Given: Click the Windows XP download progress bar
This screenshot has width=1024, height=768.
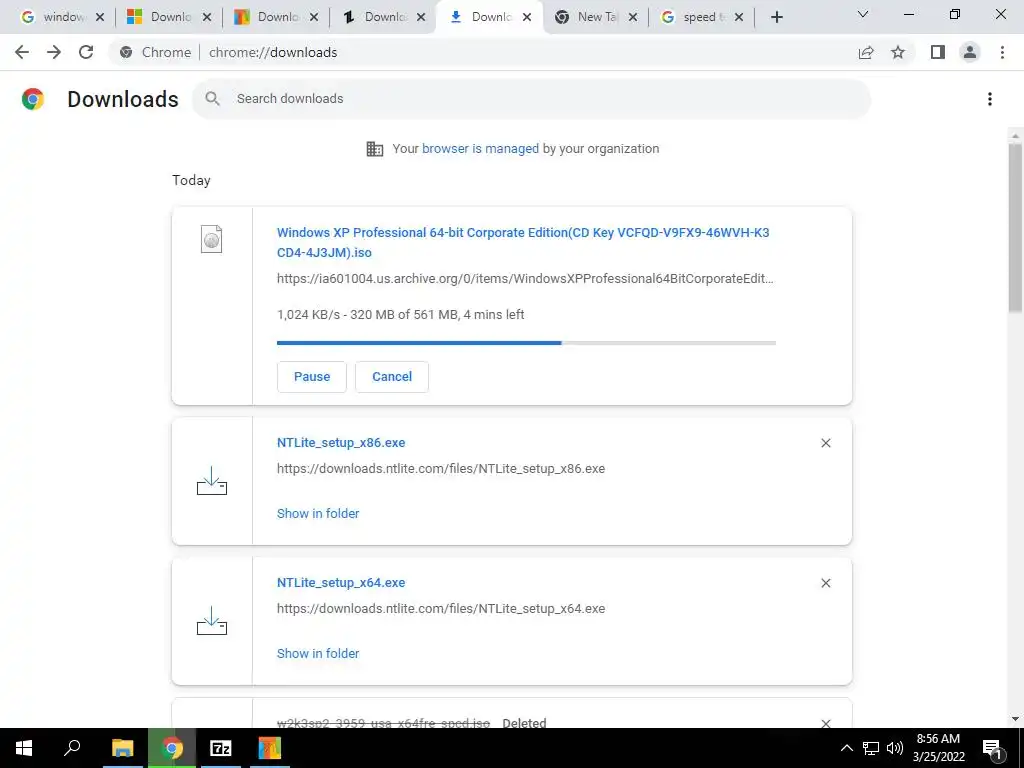Looking at the screenshot, I should (526, 343).
